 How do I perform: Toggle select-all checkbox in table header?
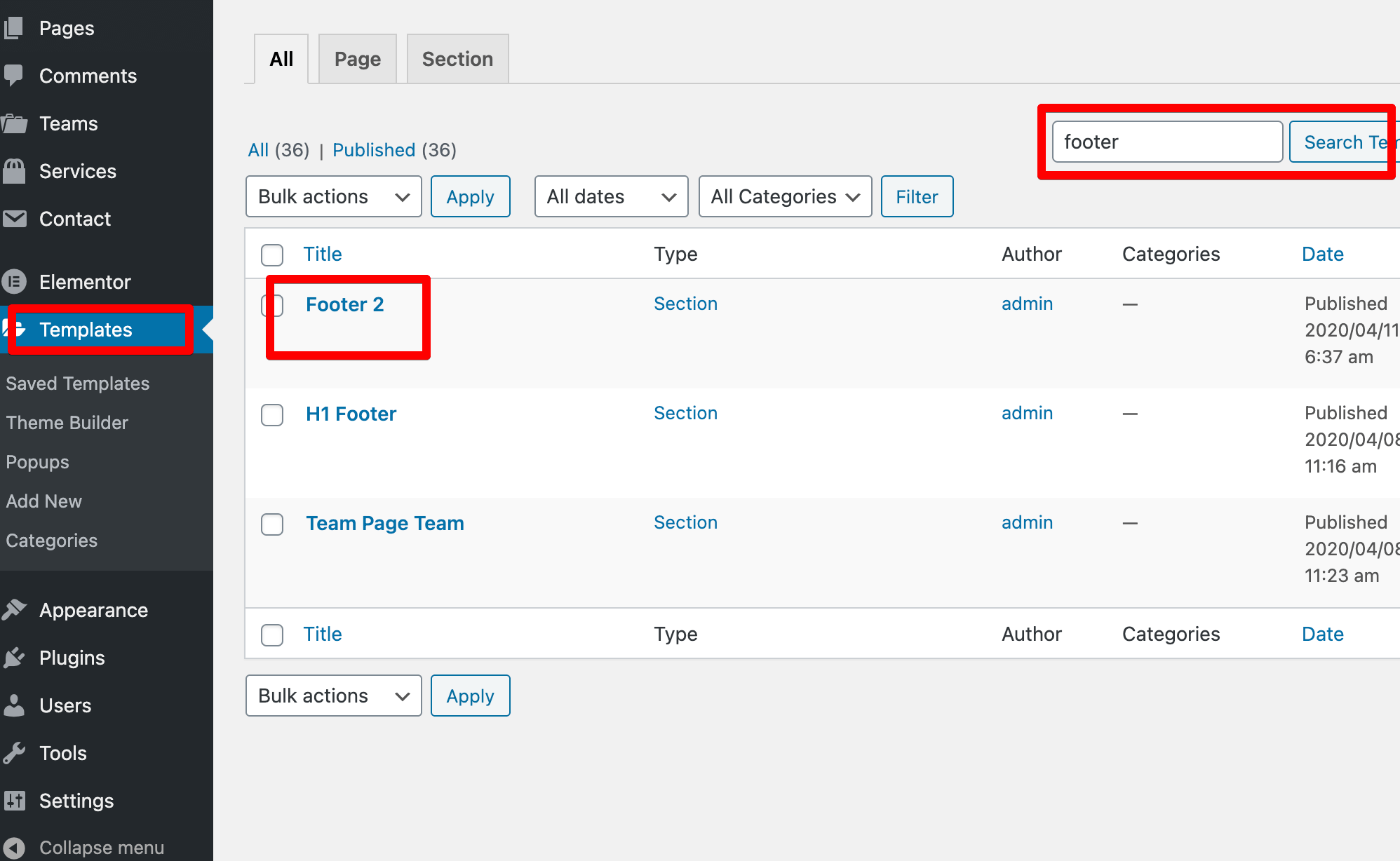(x=272, y=255)
